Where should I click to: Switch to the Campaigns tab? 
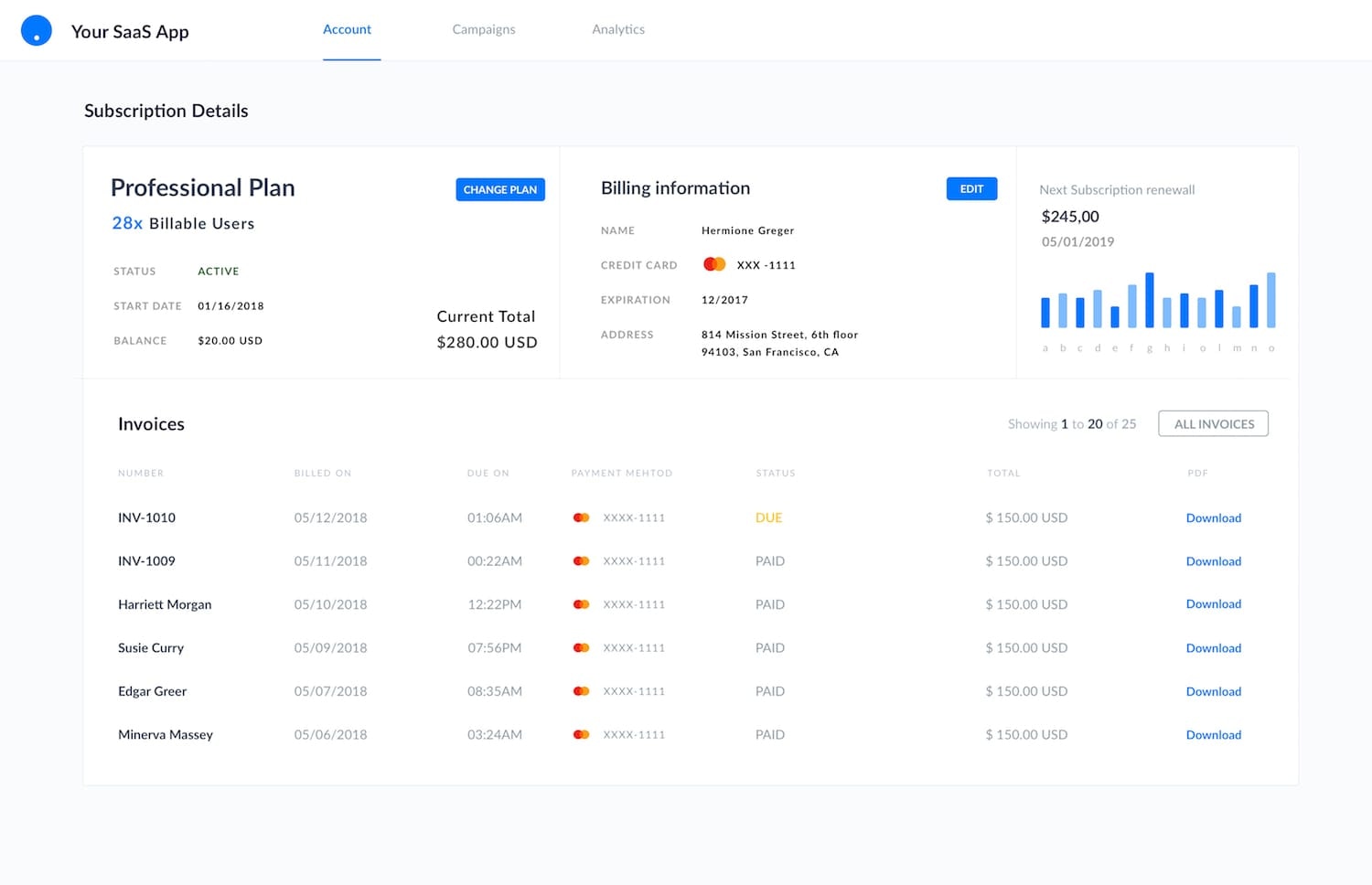pyautogui.click(x=484, y=29)
